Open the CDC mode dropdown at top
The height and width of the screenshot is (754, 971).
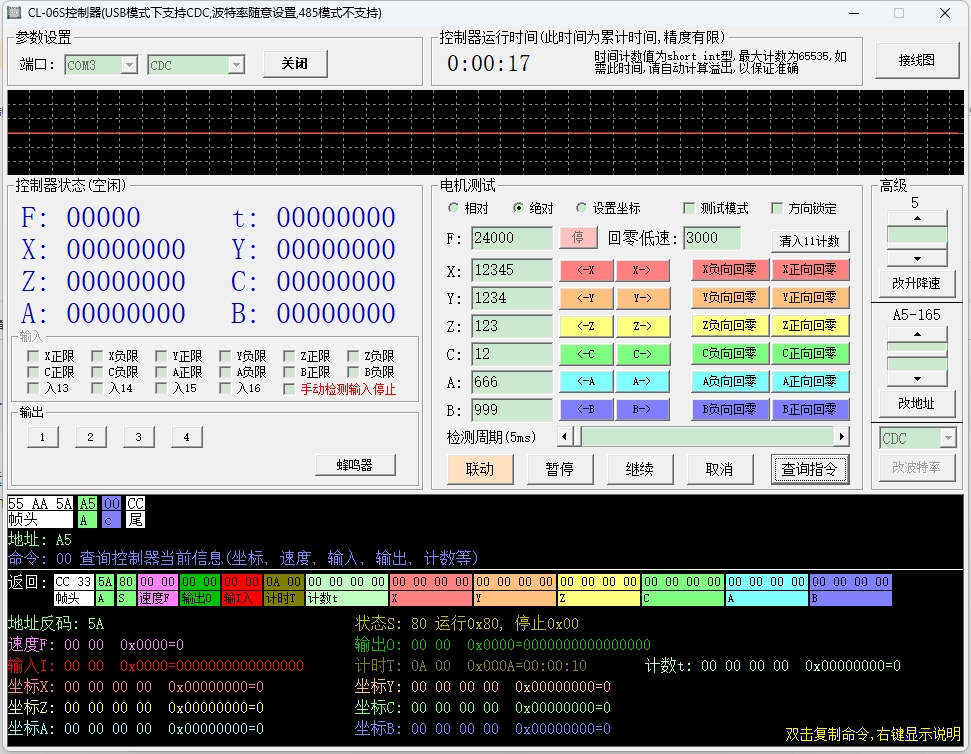point(236,65)
